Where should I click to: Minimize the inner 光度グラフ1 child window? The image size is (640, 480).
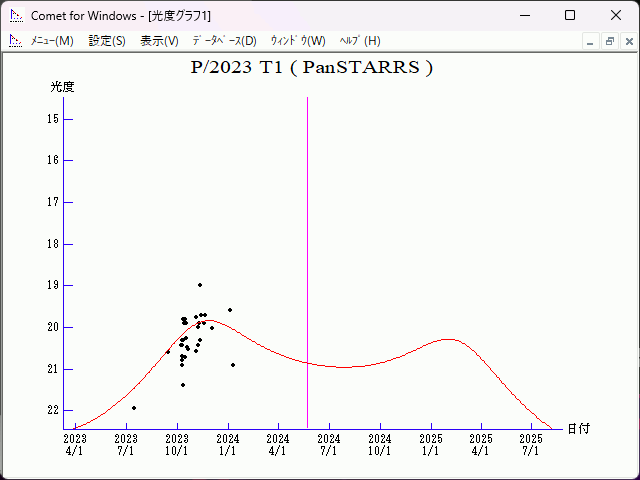point(591,41)
